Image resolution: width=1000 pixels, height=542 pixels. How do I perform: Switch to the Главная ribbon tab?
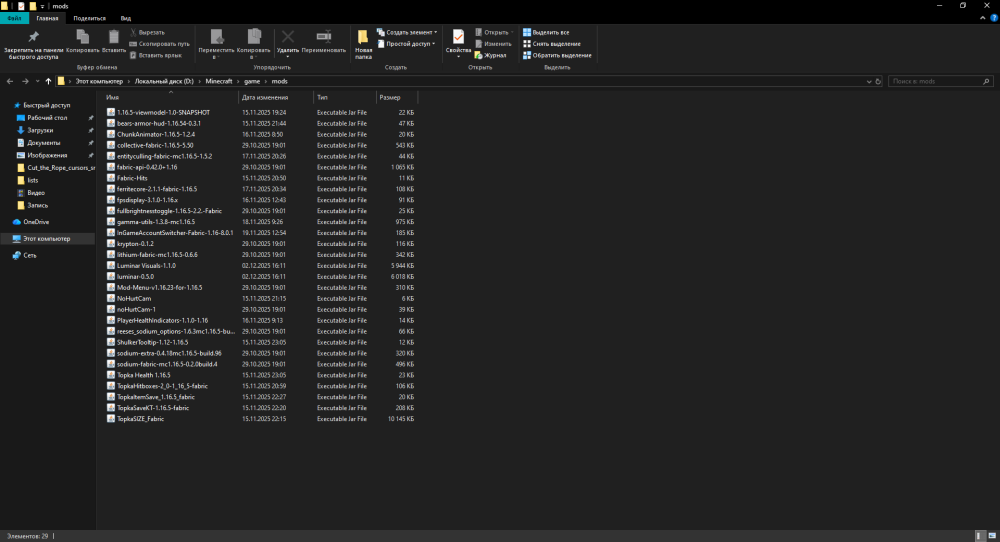pyautogui.click(x=47, y=18)
